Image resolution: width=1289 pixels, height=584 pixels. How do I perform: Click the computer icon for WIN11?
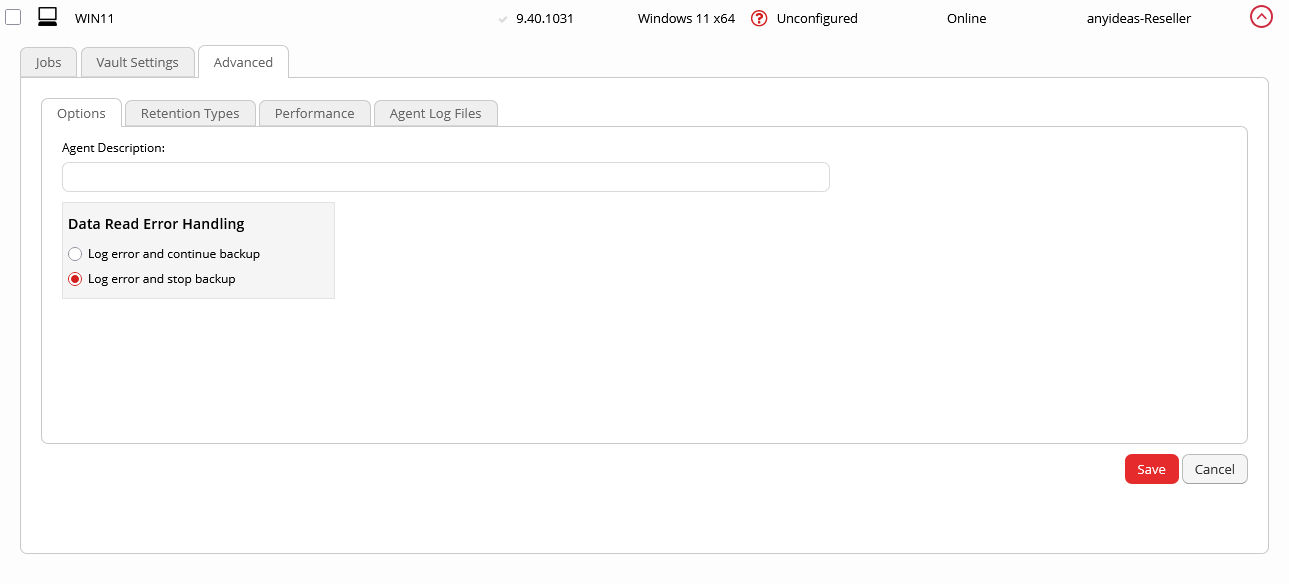[x=47, y=17]
